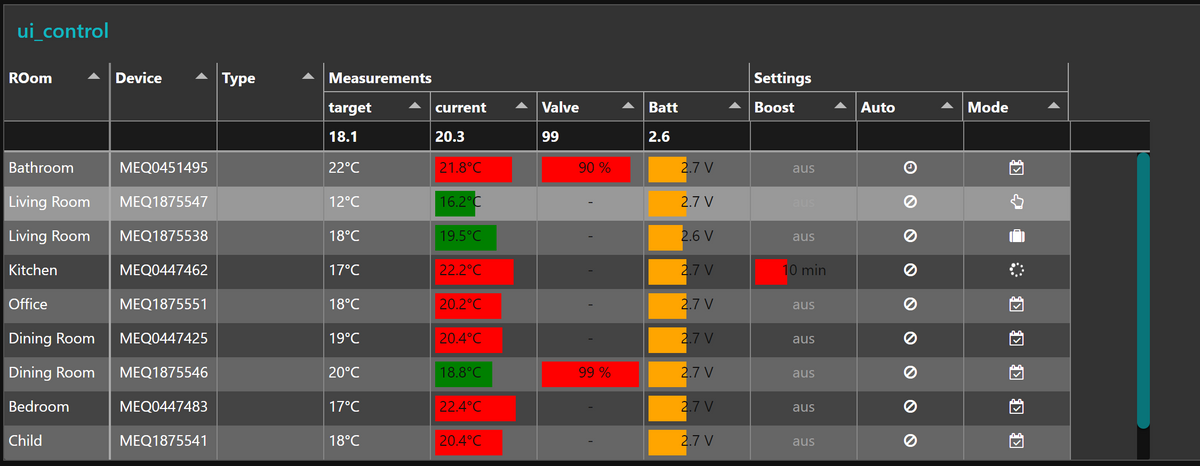Click the Auto disabled icon for MEQ1875547

(910, 202)
